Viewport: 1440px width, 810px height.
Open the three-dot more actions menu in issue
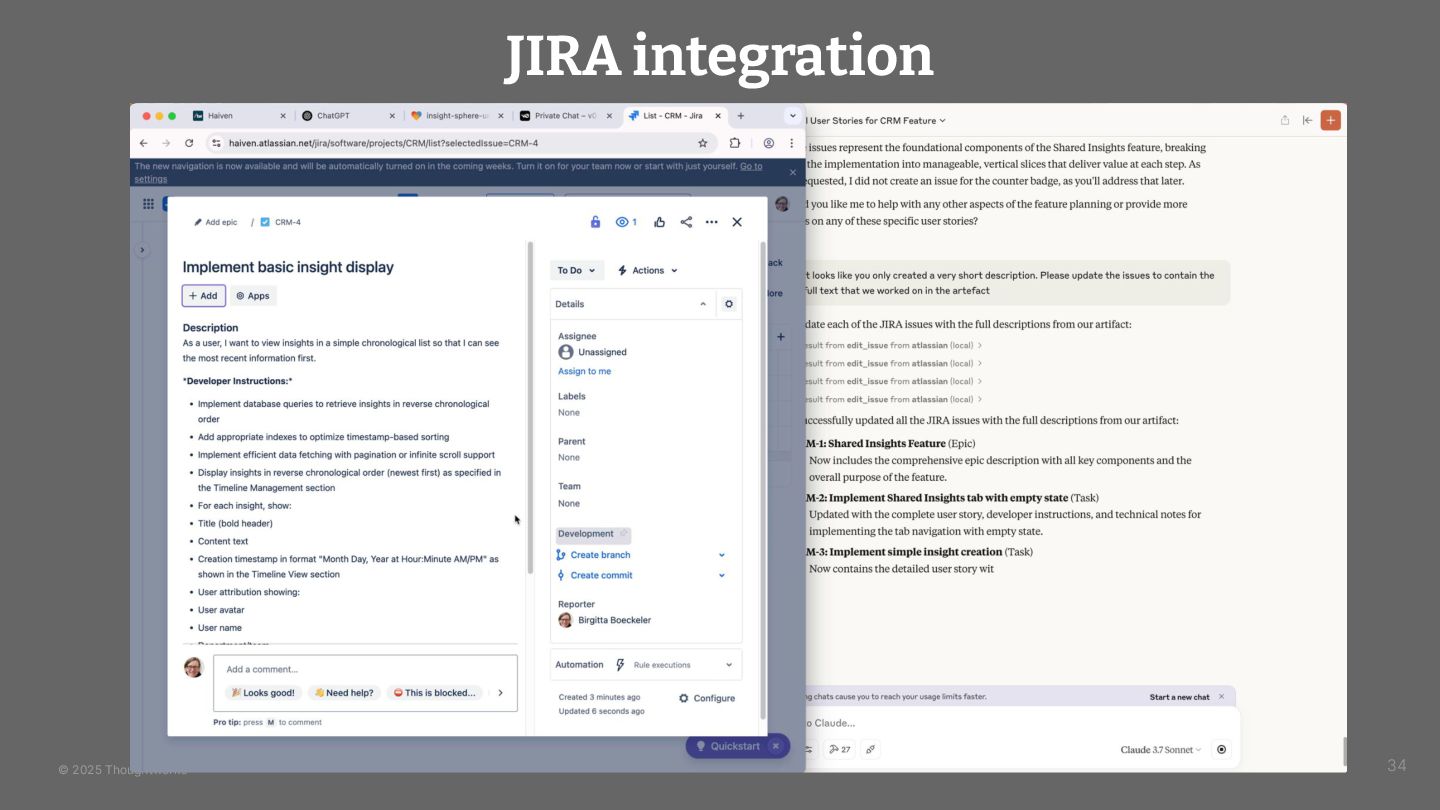(711, 222)
